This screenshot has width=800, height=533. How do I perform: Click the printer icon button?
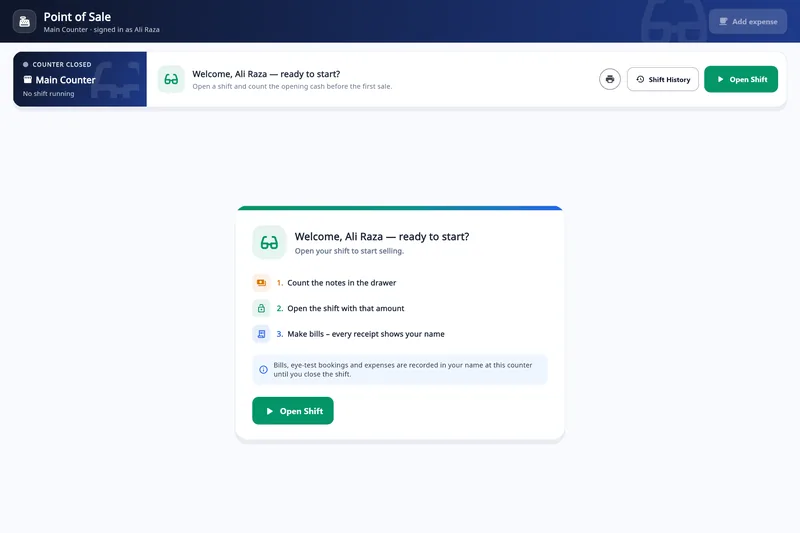click(610, 79)
